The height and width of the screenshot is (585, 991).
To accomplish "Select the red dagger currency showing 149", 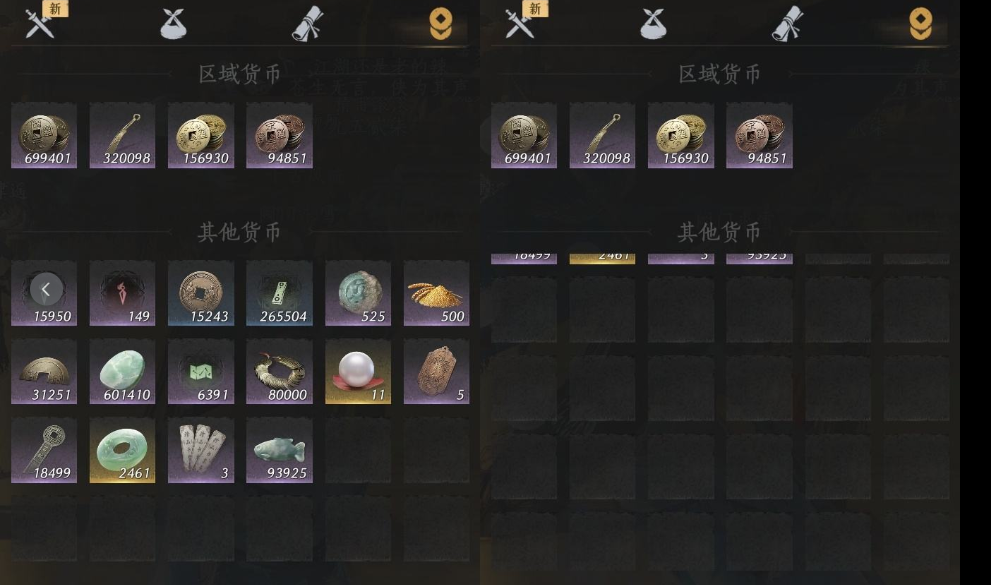I will point(123,293).
